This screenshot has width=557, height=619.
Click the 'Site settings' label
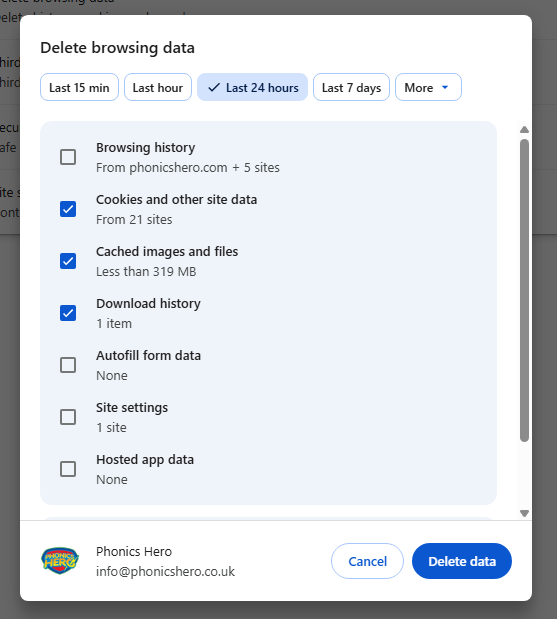click(132, 407)
